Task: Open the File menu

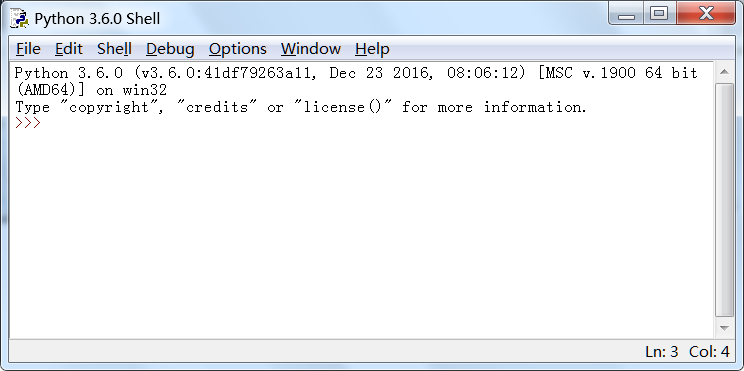Action: tap(28, 49)
